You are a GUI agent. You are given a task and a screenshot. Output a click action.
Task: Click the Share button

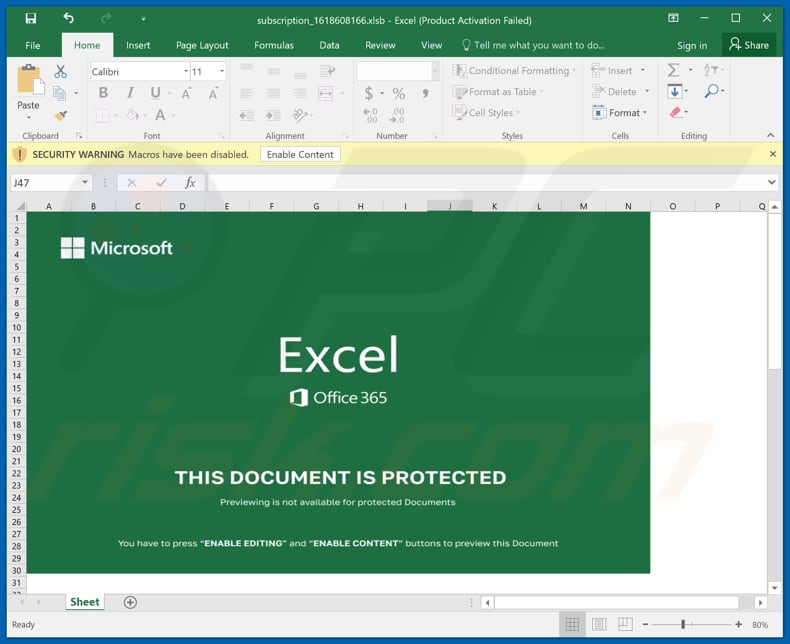[749, 45]
